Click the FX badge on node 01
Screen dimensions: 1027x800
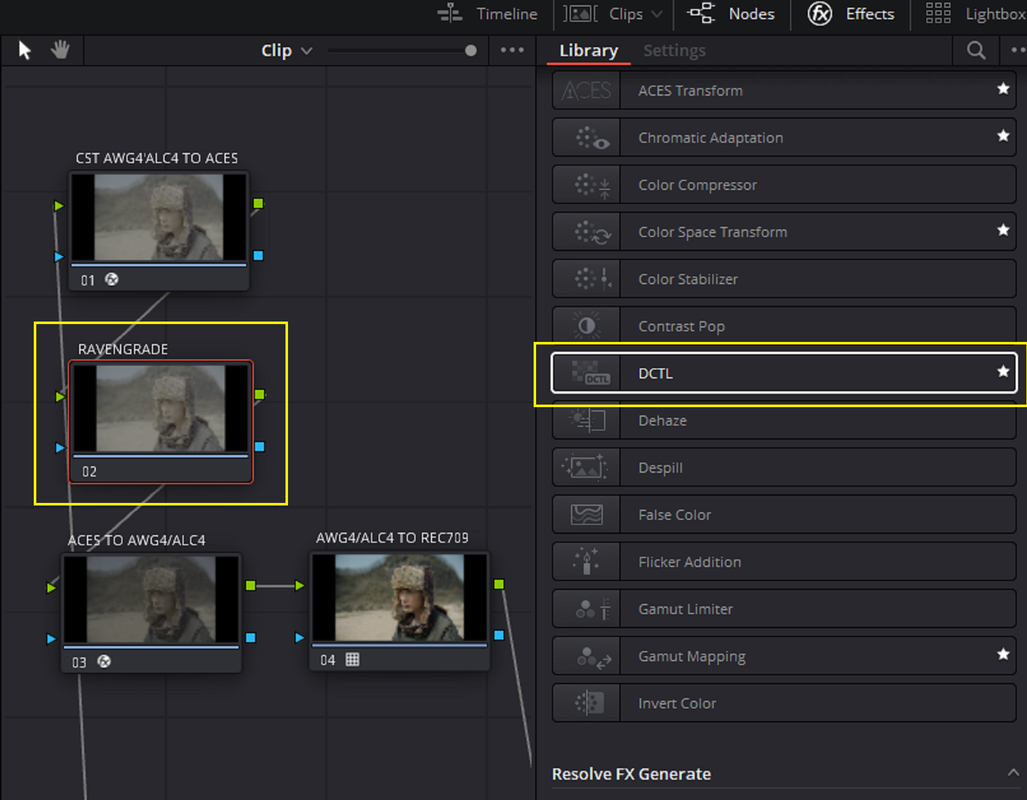click(x=112, y=280)
